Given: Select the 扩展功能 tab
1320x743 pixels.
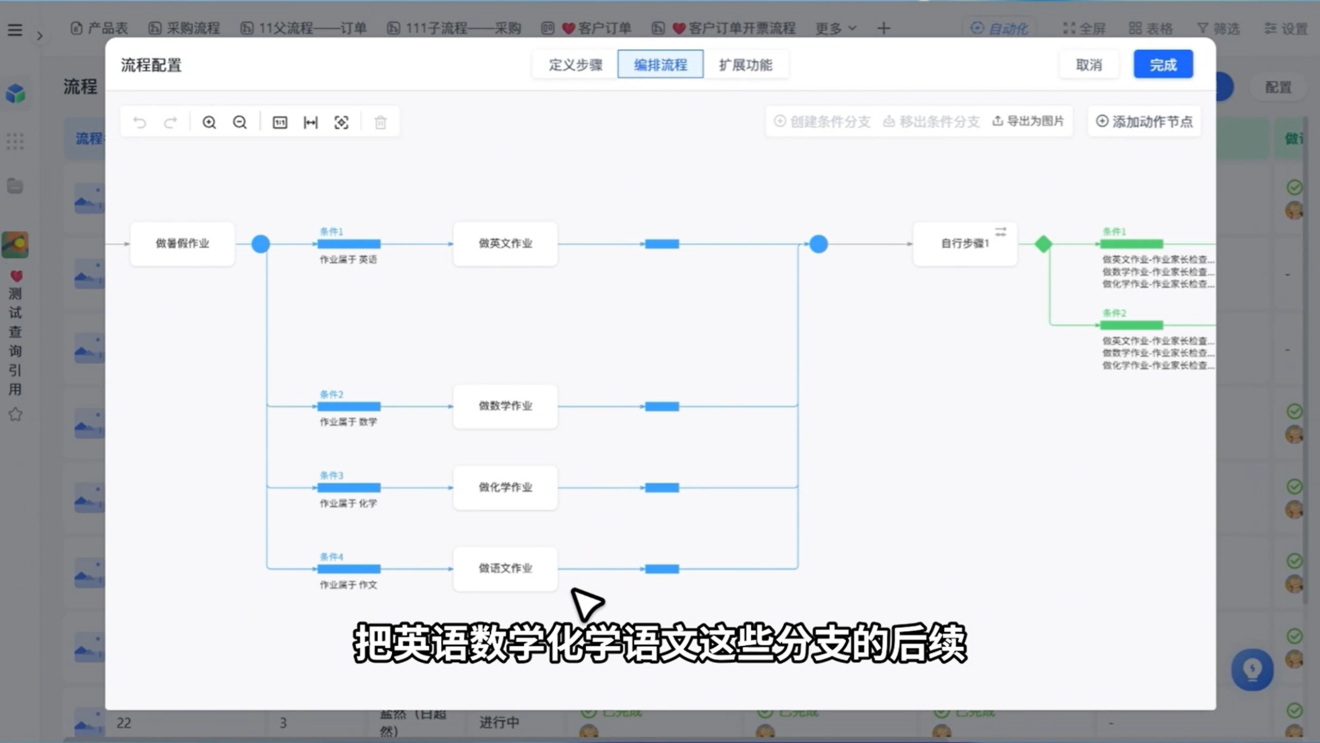Looking at the screenshot, I should 745,64.
